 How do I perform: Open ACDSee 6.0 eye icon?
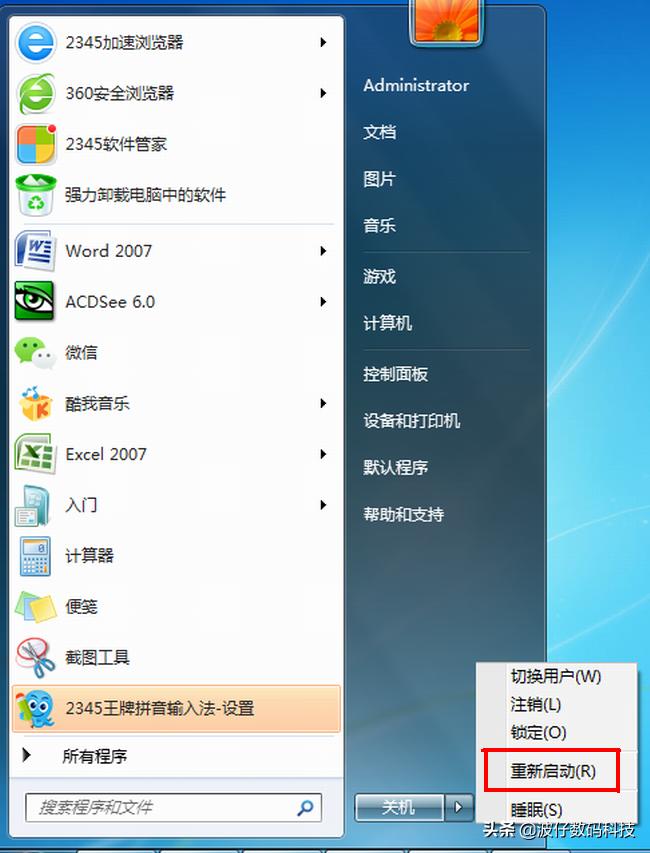(34, 301)
